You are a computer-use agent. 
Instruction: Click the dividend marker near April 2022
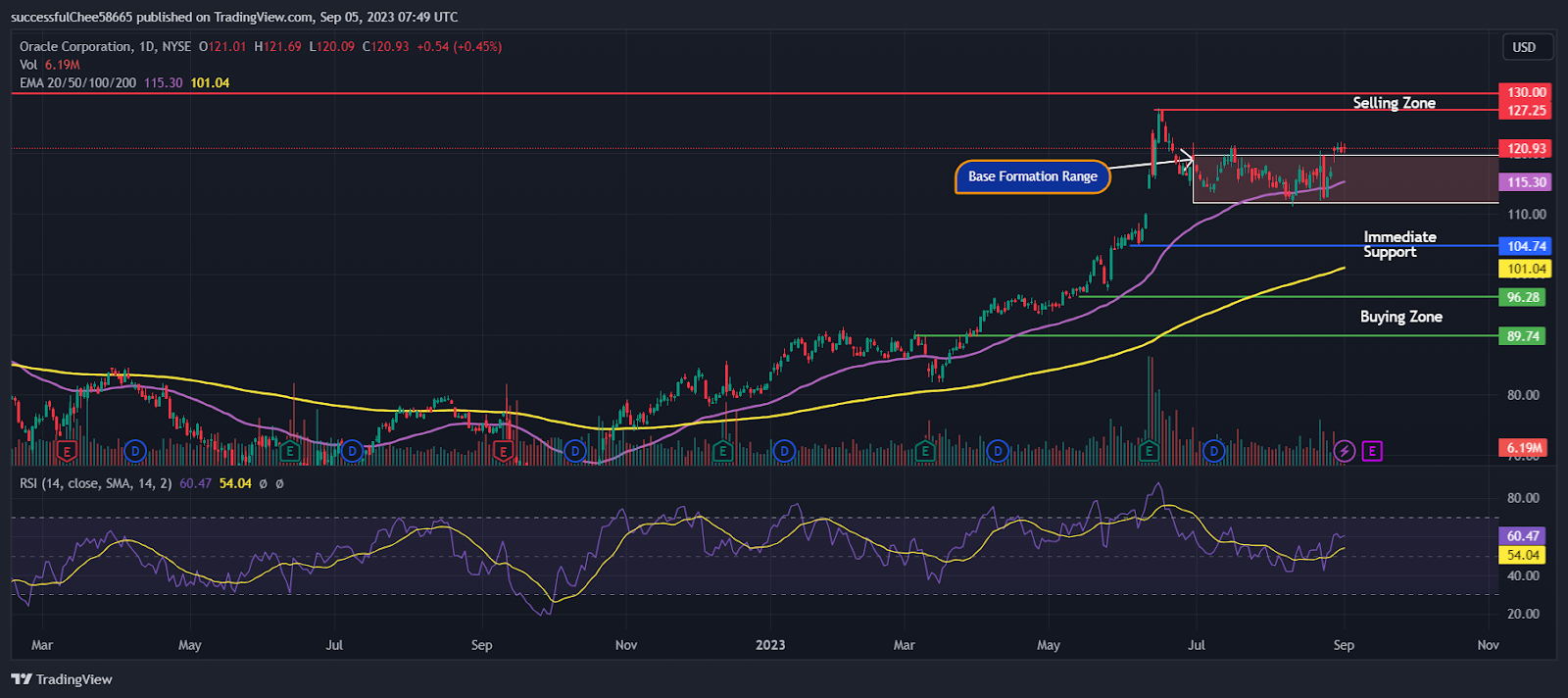tap(135, 451)
